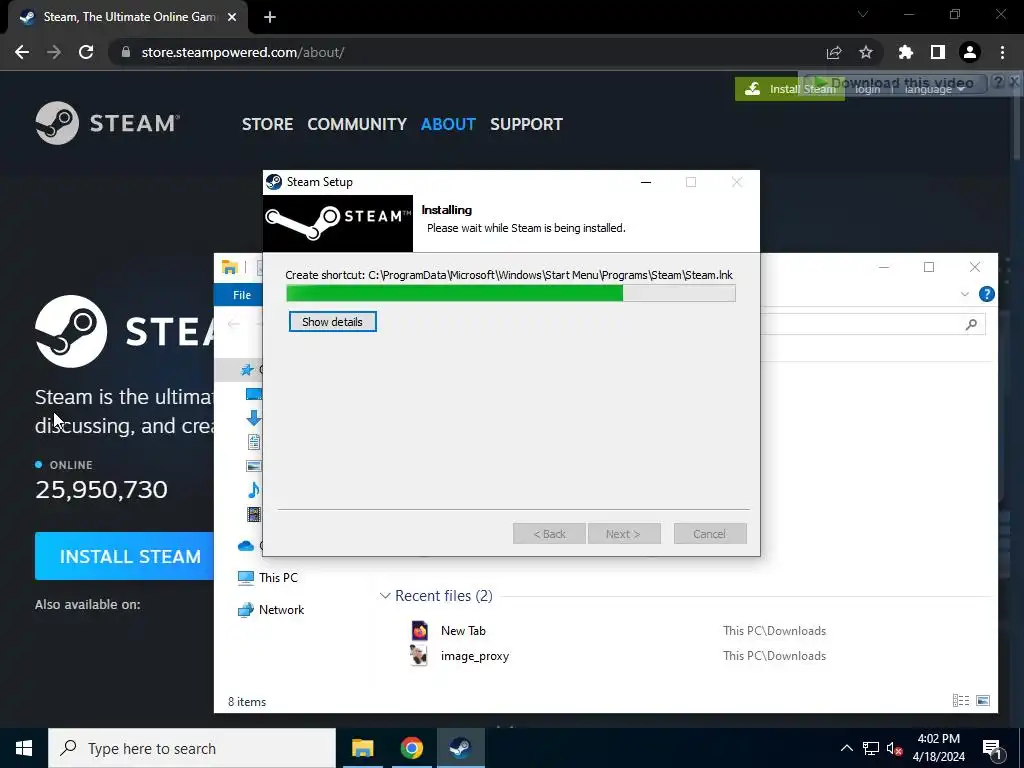Click the Music note icon in the sidebar
This screenshot has width=1024, height=768.
tap(254, 489)
